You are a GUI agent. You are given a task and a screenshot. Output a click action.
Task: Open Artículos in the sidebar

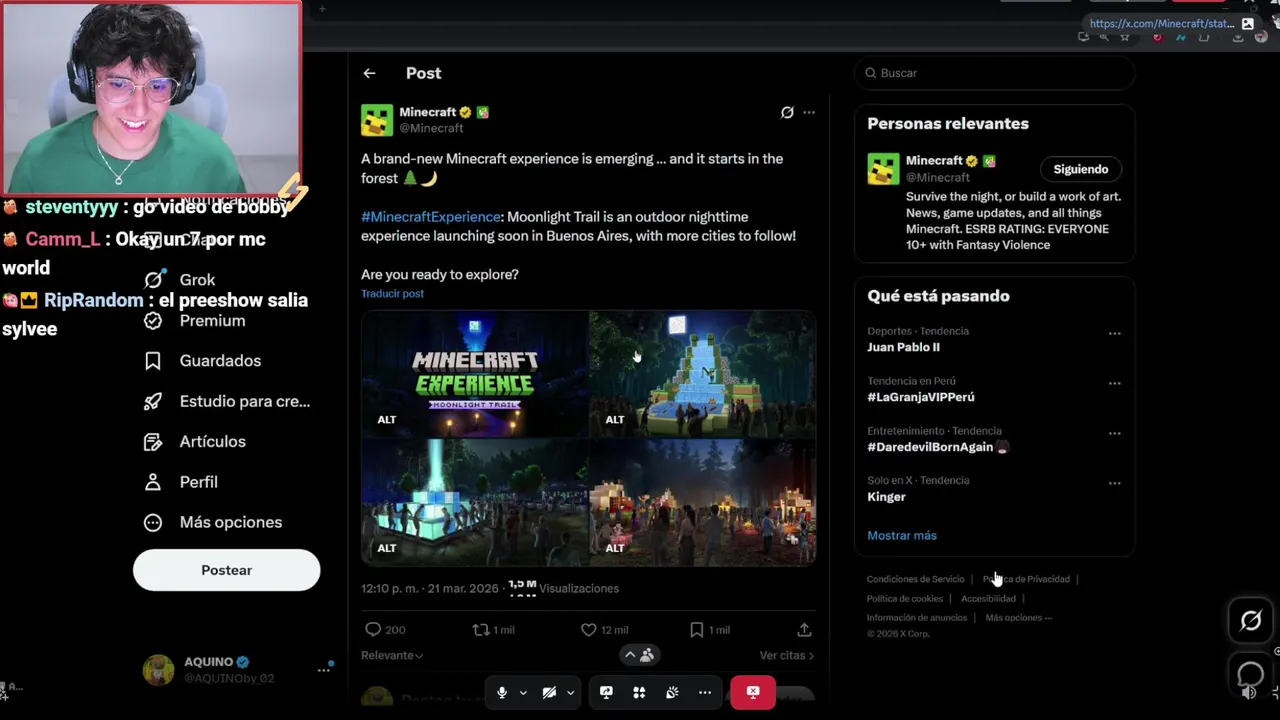[x=195, y=441]
